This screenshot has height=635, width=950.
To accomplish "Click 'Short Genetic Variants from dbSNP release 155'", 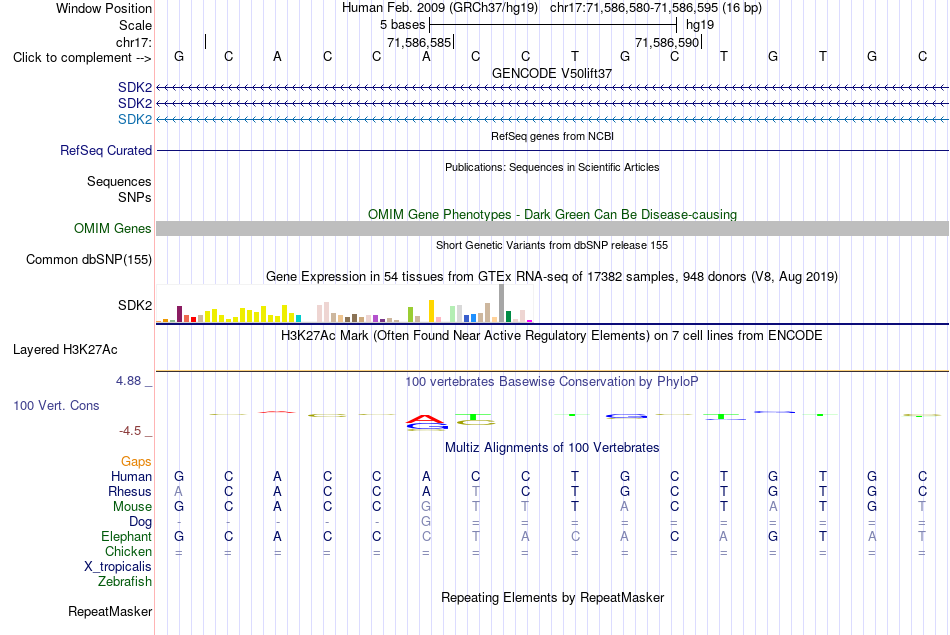I will tap(552, 245).
